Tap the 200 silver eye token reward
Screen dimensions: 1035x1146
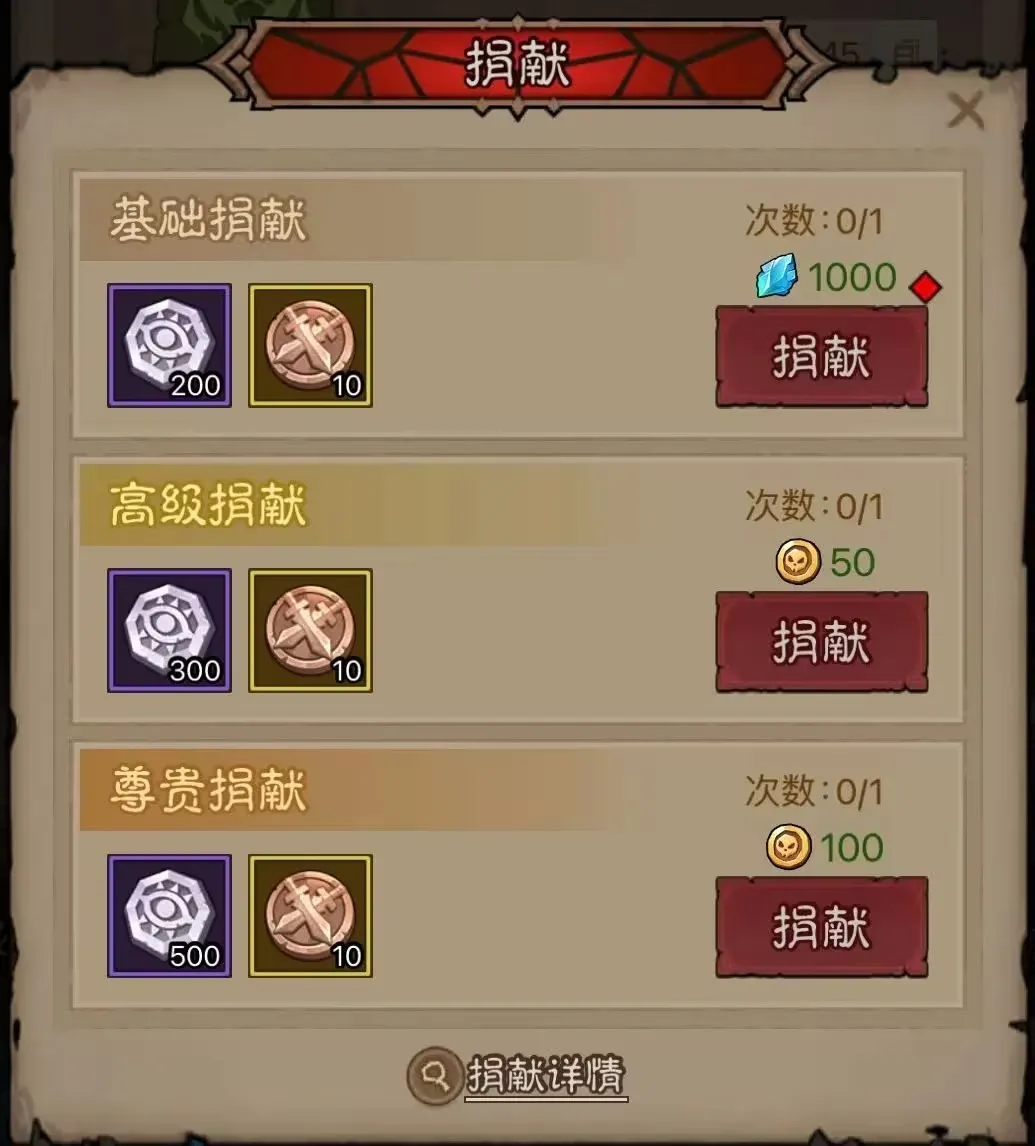click(x=170, y=345)
